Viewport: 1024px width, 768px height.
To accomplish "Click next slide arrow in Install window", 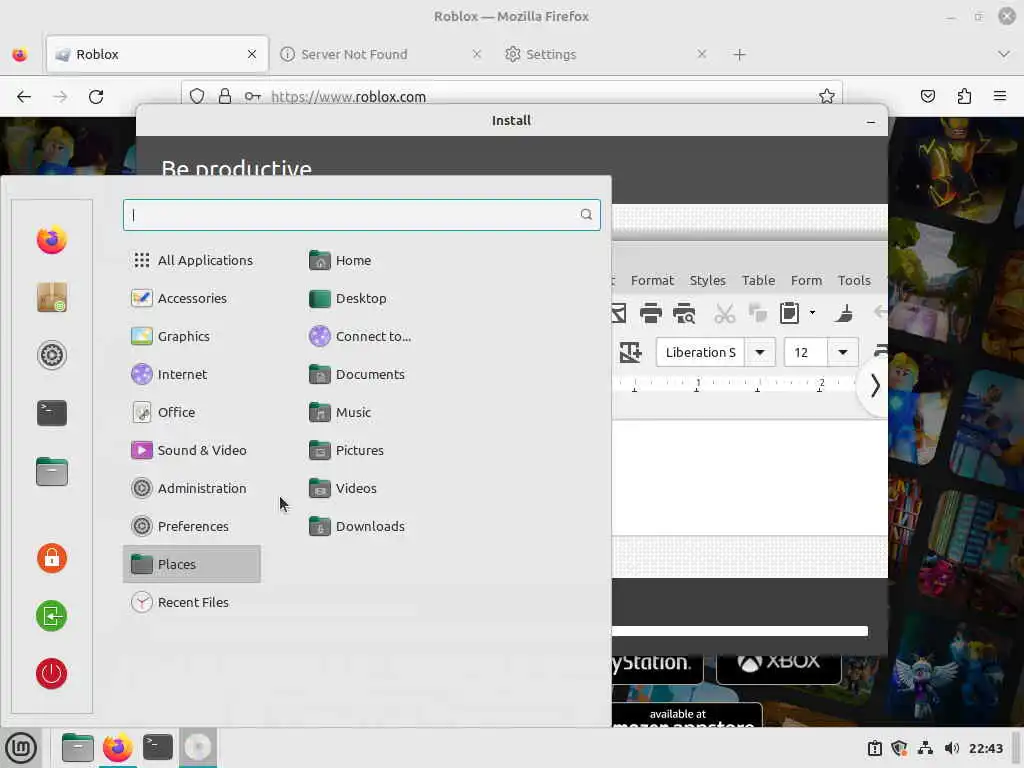I will [874, 386].
